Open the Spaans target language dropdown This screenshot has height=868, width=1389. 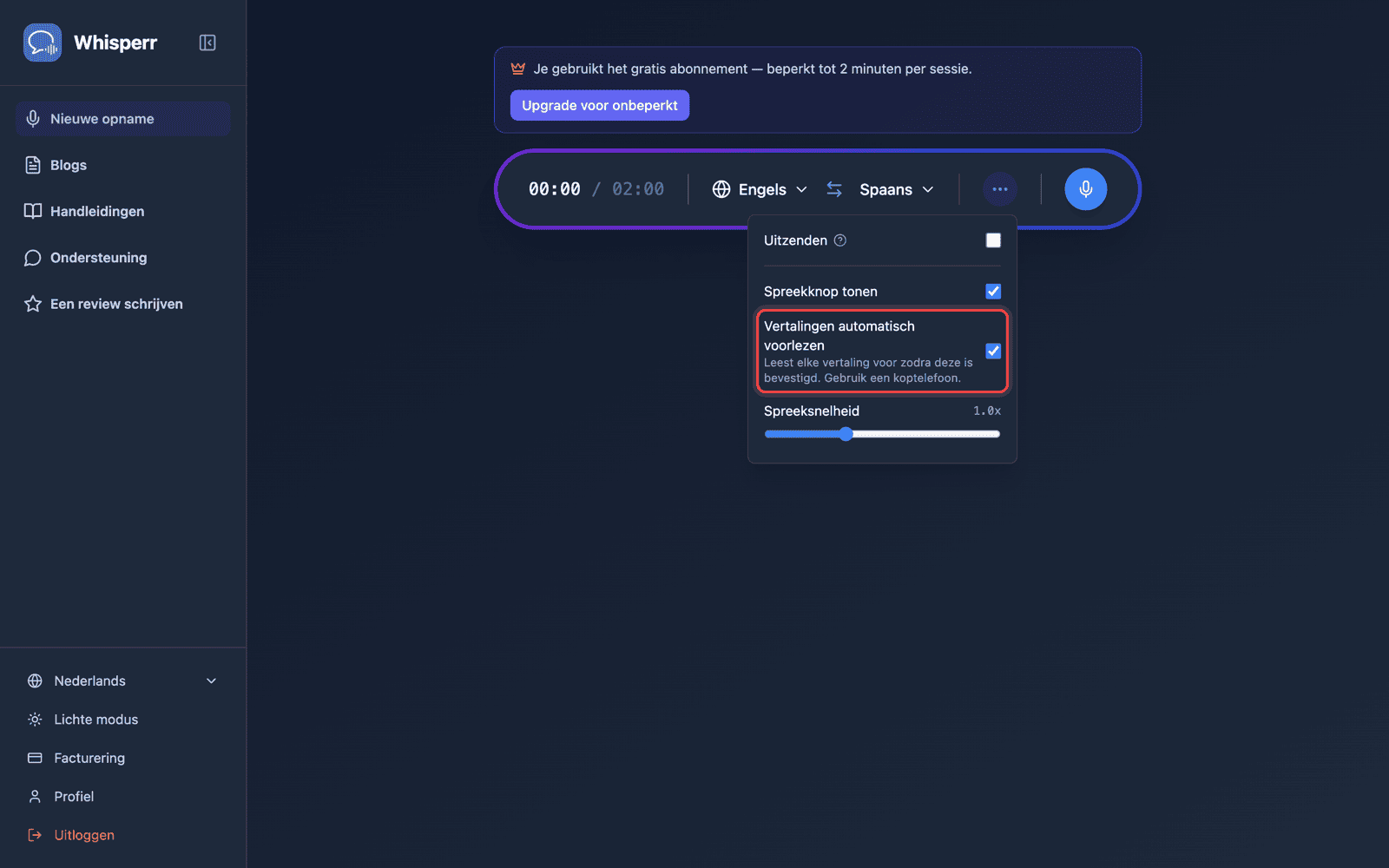[x=897, y=189]
